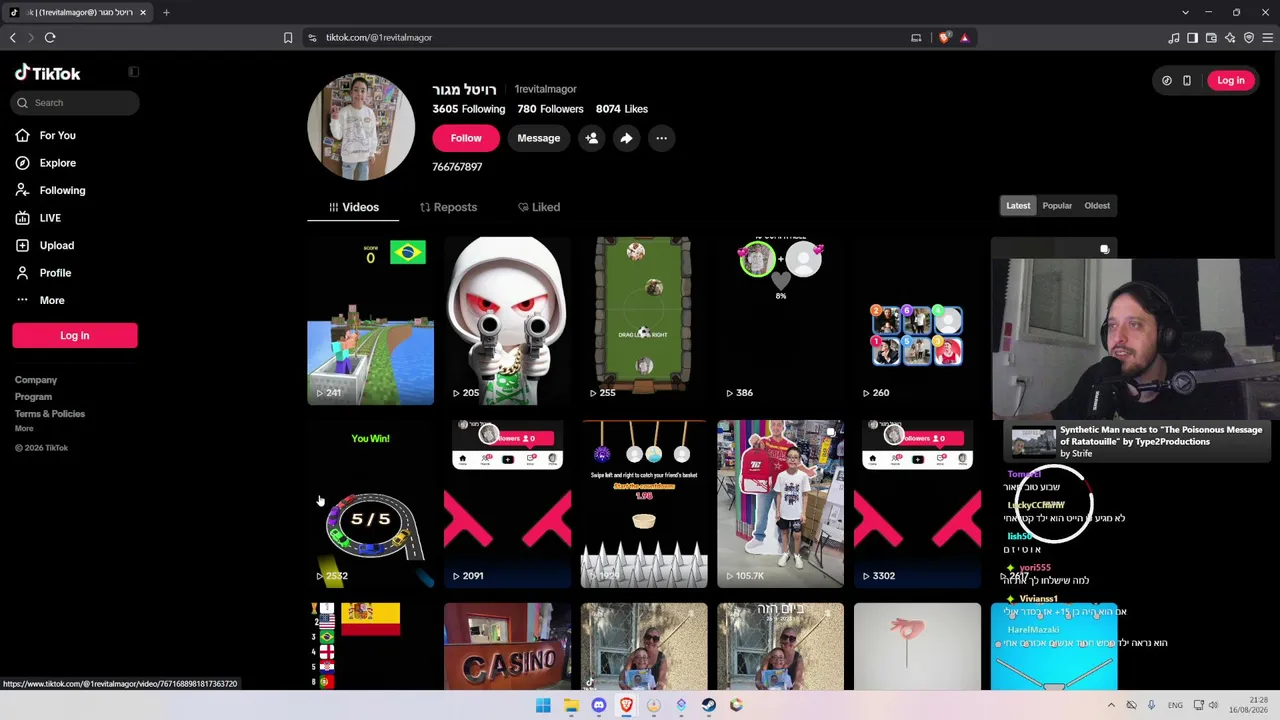Image resolution: width=1280 pixels, height=720 pixels.
Task: Send a Message to this profile
Action: click(x=539, y=138)
